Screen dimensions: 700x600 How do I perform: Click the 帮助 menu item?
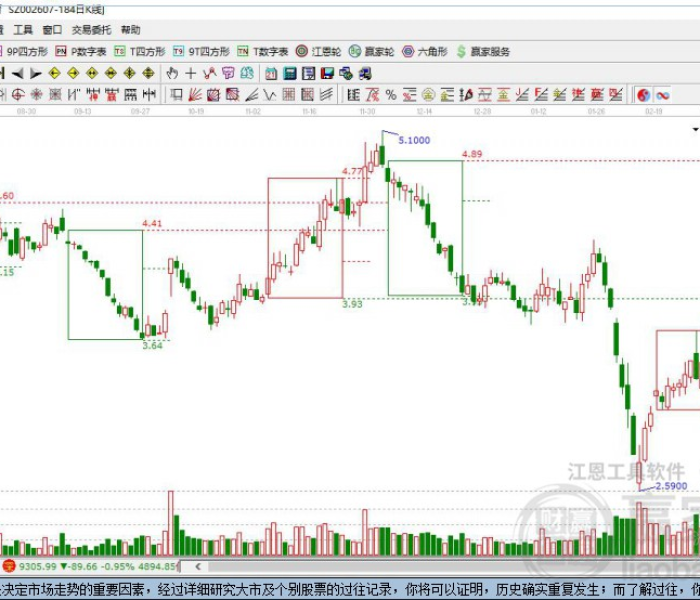131,30
